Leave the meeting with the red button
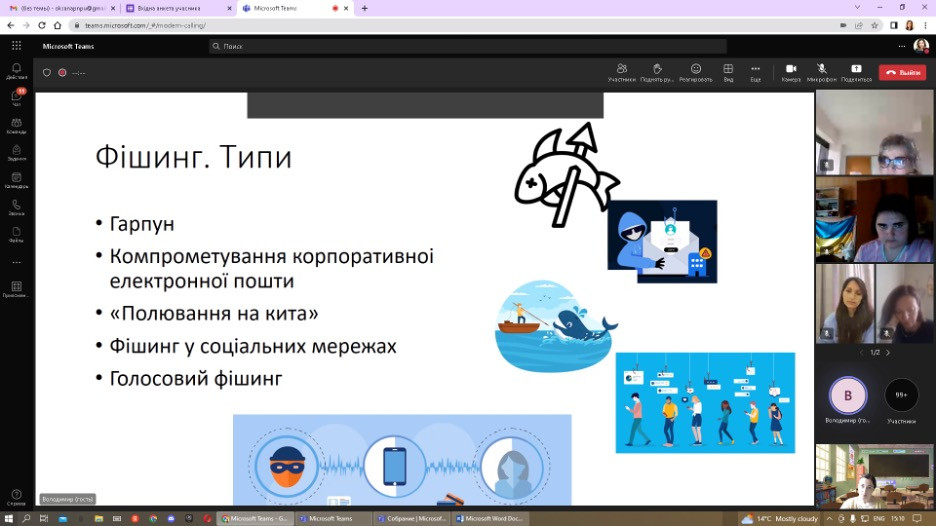Image resolution: width=936 pixels, height=526 pixels. (x=902, y=72)
